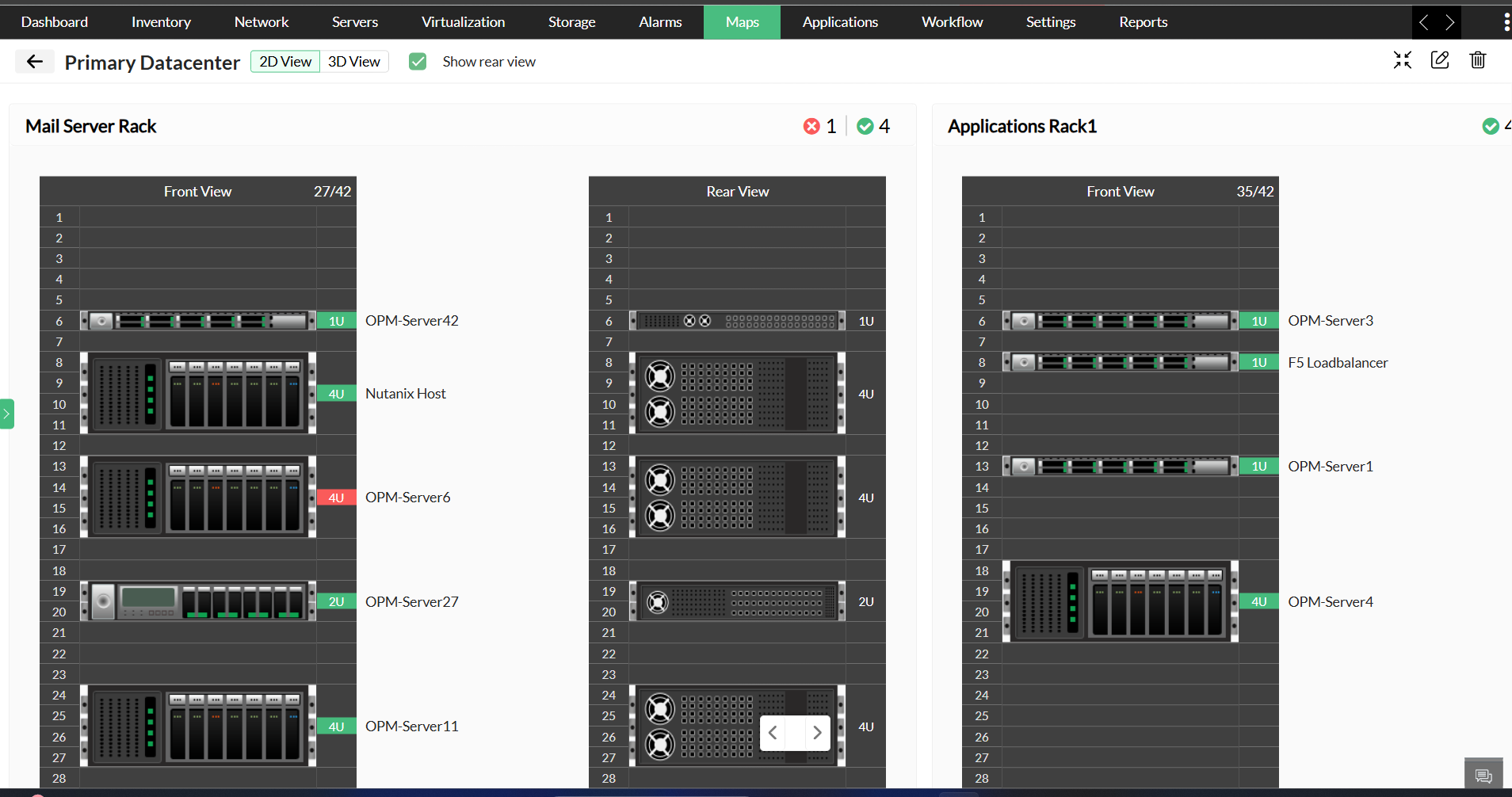Click the OPM-Server1 label
This screenshot has height=797, width=1512.
[x=1331, y=467]
